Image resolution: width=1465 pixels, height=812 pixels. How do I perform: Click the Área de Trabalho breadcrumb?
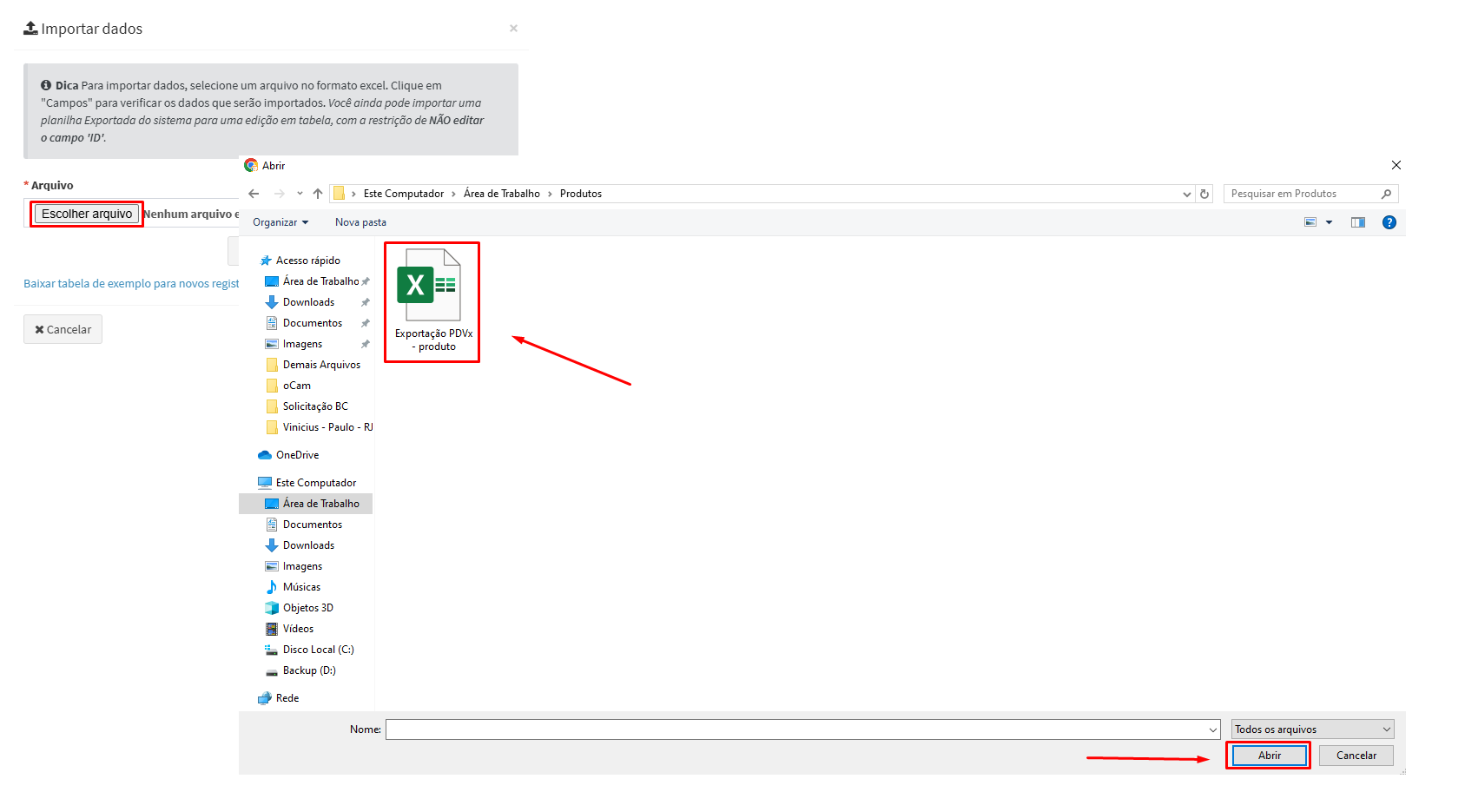[x=501, y=194]
